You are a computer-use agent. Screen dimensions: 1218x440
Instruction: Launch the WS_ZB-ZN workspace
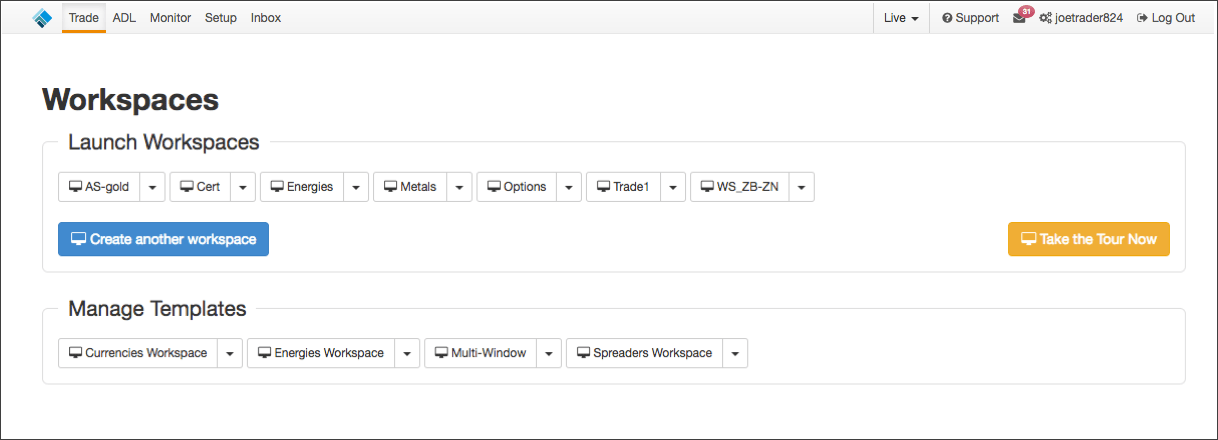tap(740, 187)
